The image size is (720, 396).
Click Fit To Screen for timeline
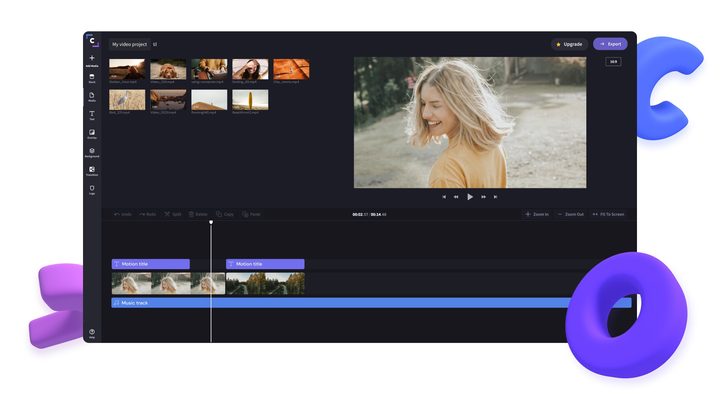coord(608,215)
